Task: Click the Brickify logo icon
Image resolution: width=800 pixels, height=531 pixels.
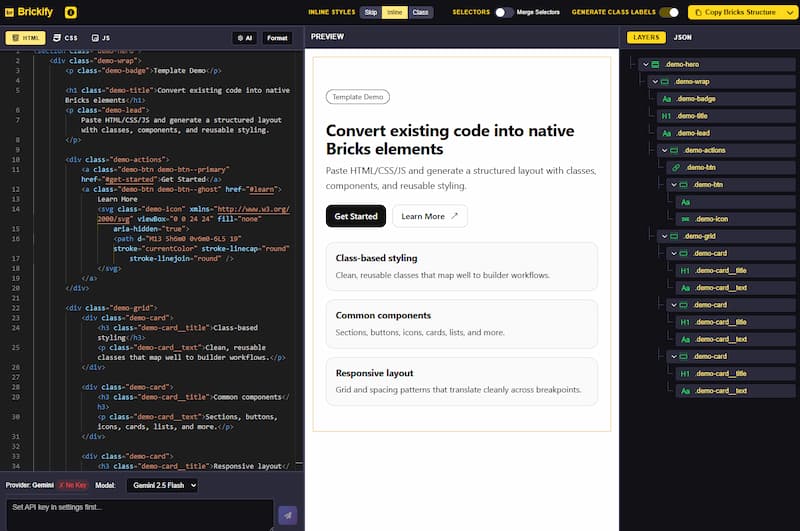Action: tap(9, 12)
